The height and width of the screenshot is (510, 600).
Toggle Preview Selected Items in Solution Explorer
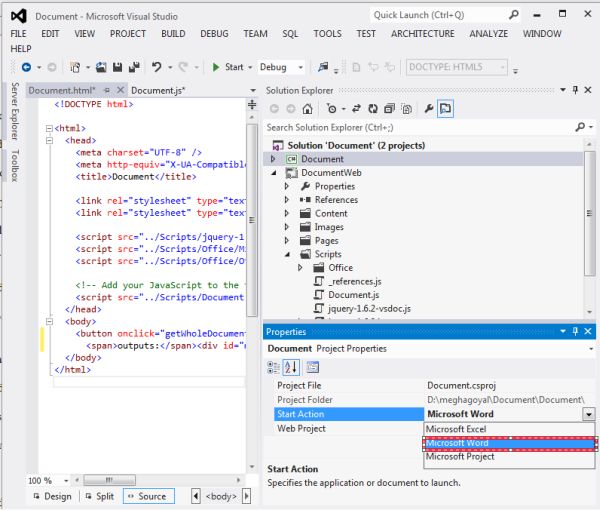[x=446, y=108]
